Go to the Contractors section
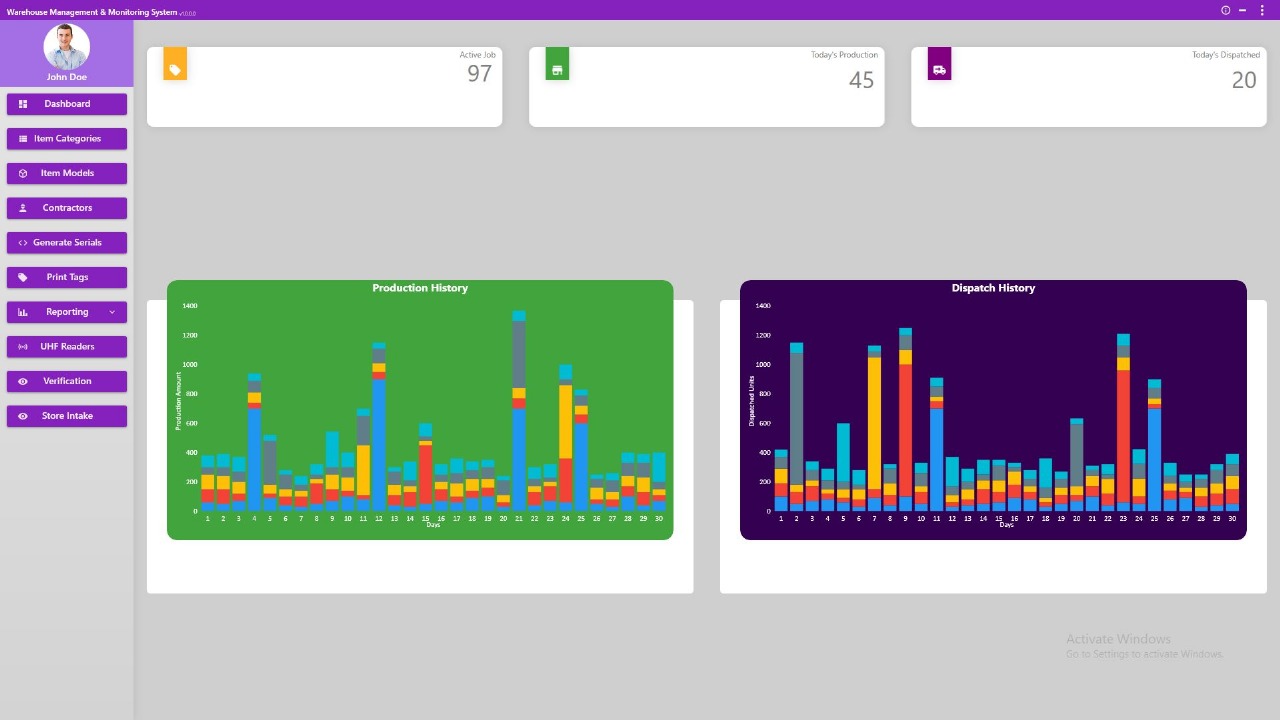Screen dimensions: 1280x720 [67, 208]
